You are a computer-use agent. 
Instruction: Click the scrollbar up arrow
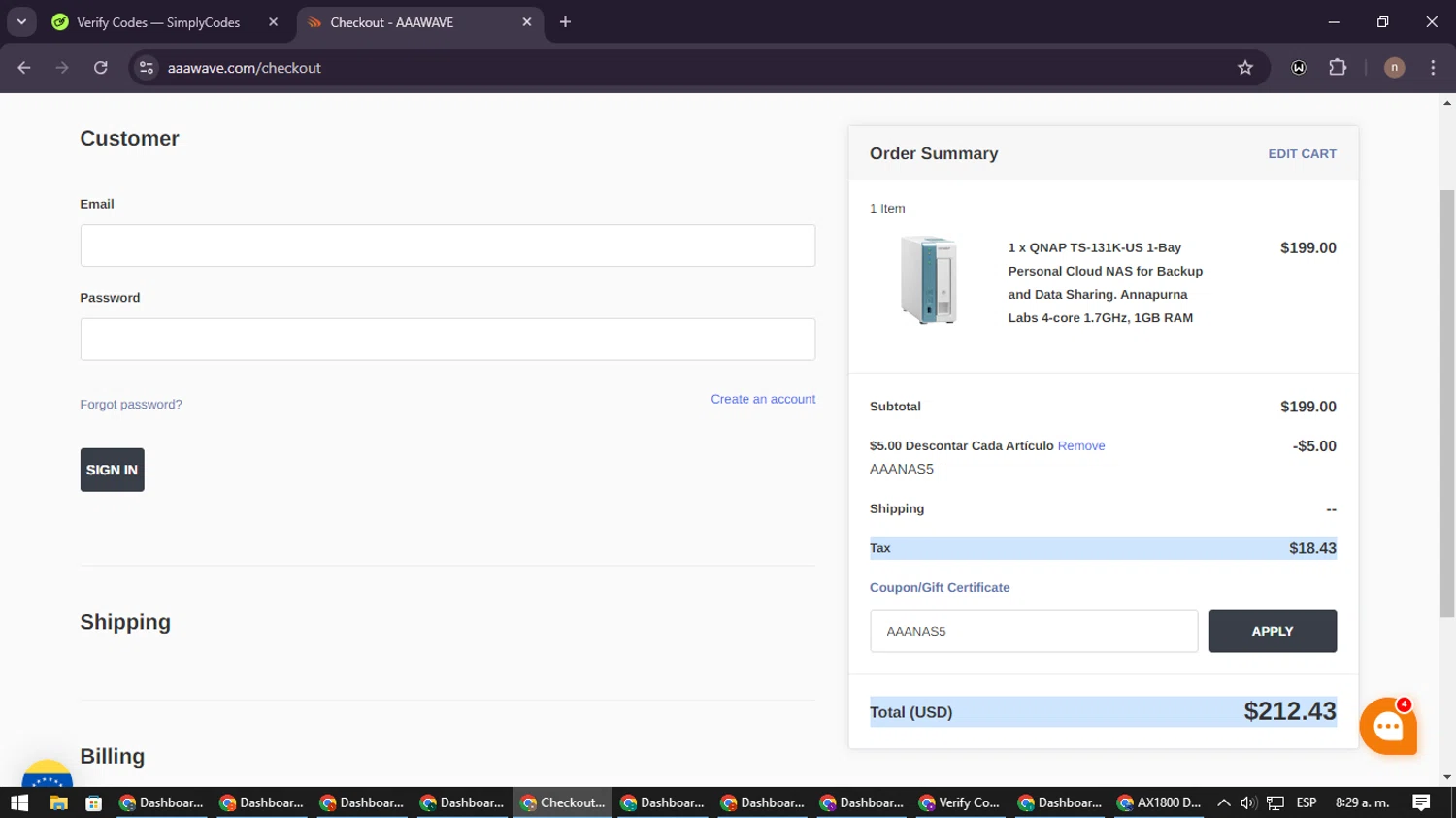tap(1447, 102)
